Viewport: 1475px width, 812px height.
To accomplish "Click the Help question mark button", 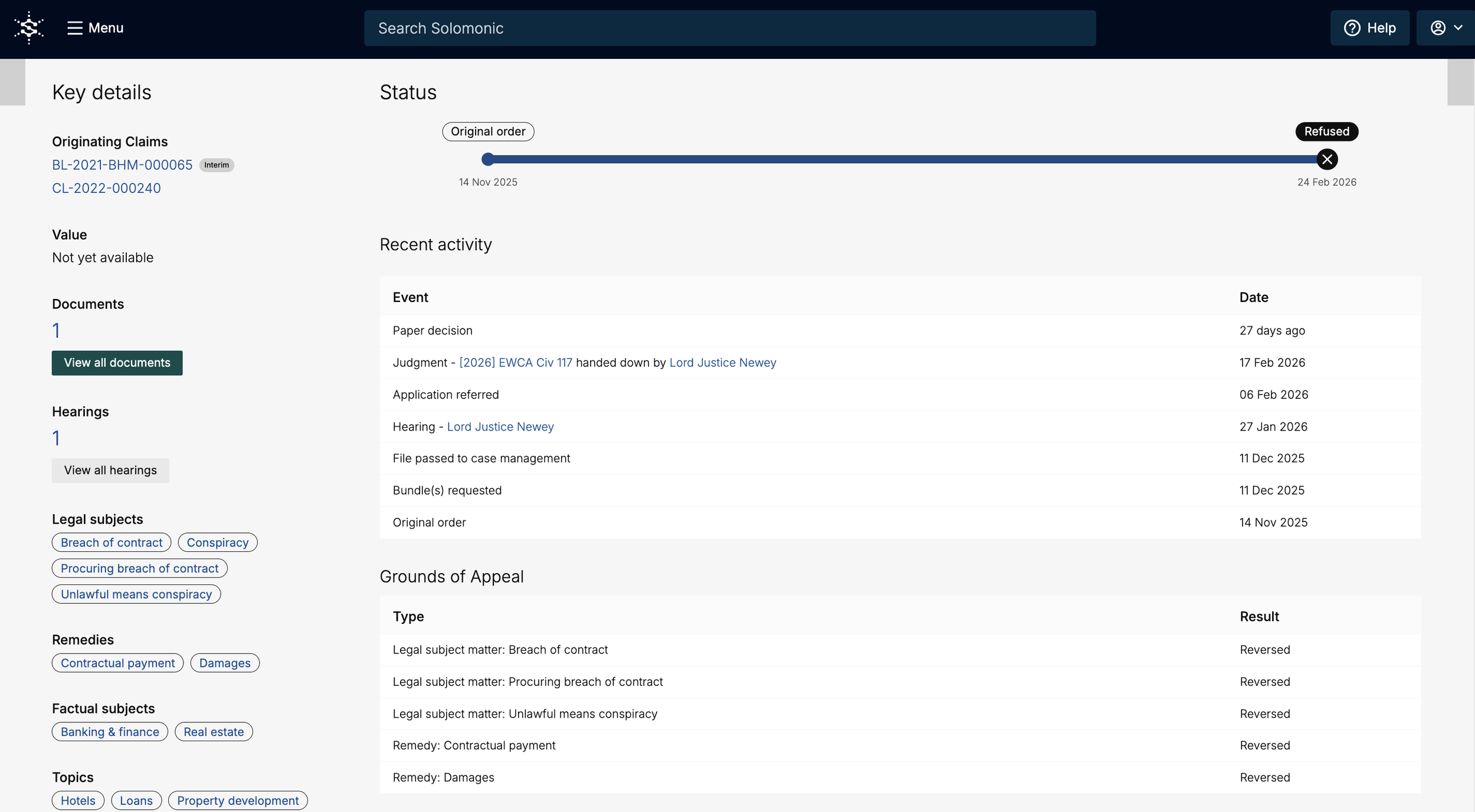I will (x=1369, y=28).
